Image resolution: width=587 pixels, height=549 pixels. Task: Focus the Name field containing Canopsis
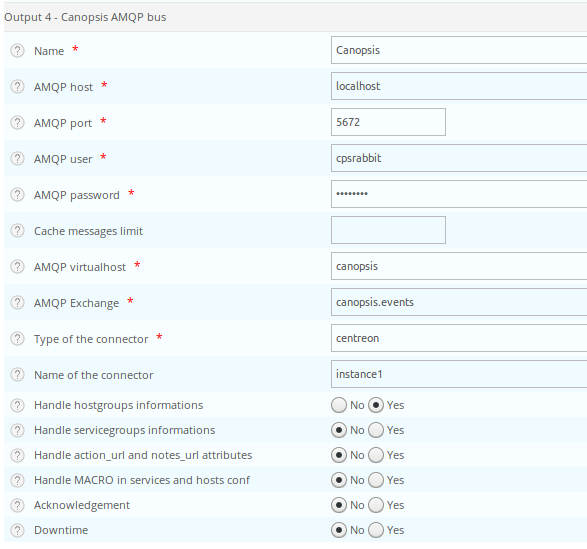pyautogui.click(x=459, y=50)
